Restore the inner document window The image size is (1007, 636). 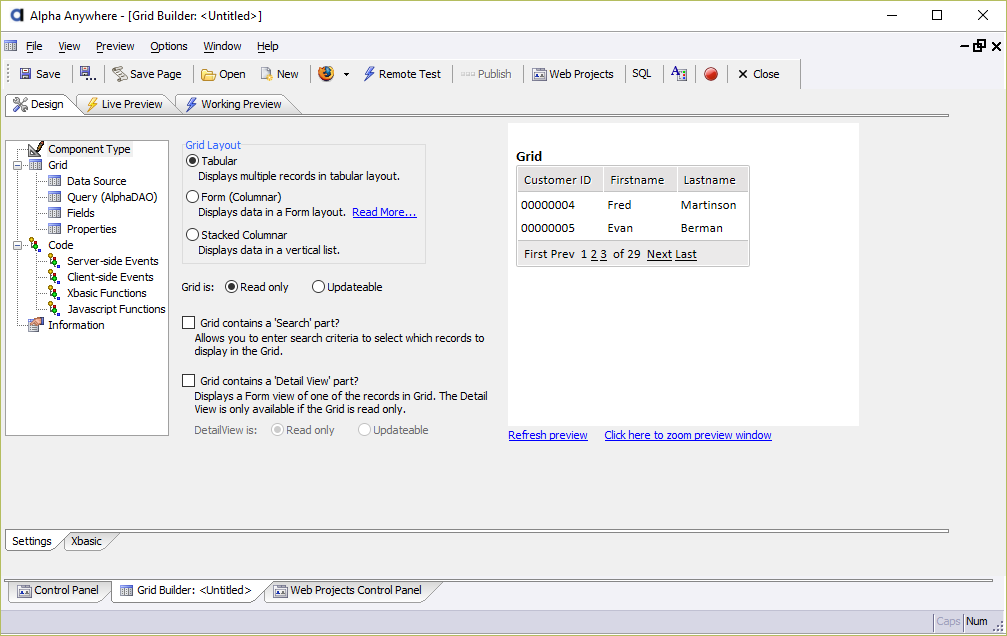979,46
